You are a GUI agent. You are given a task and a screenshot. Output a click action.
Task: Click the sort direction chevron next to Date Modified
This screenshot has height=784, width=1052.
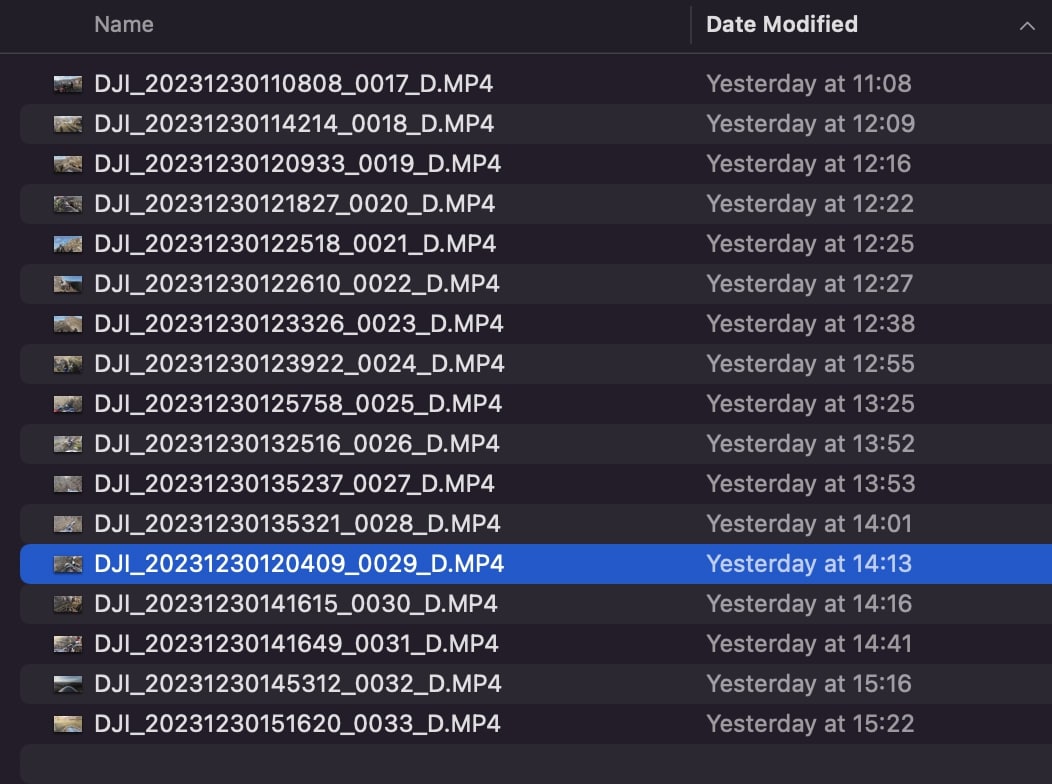point(1028,24)
